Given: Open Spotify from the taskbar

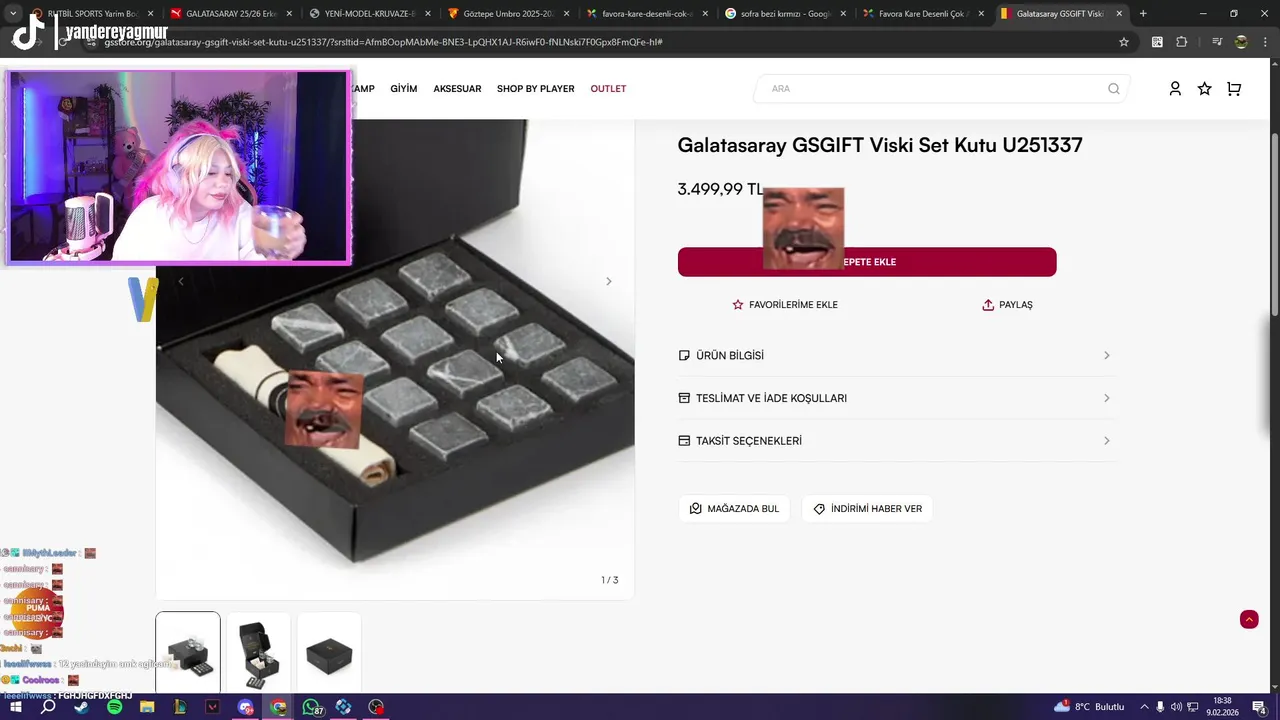Looking at the screenshot, I should 114,707.
